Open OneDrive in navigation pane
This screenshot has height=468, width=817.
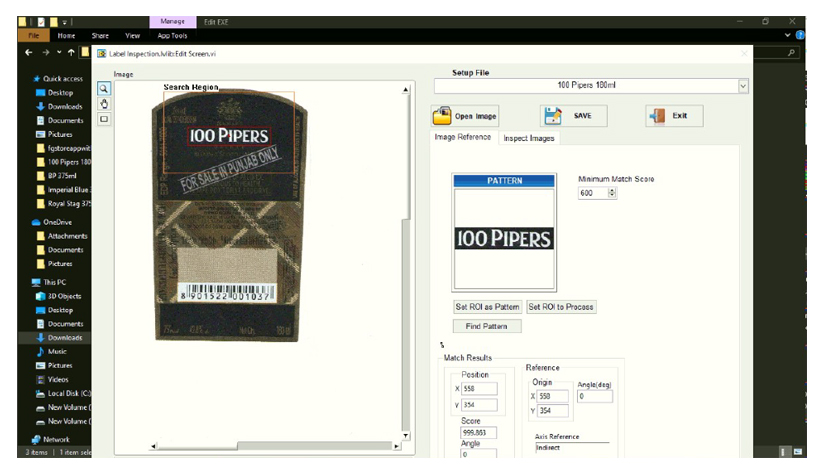[56, 222]
